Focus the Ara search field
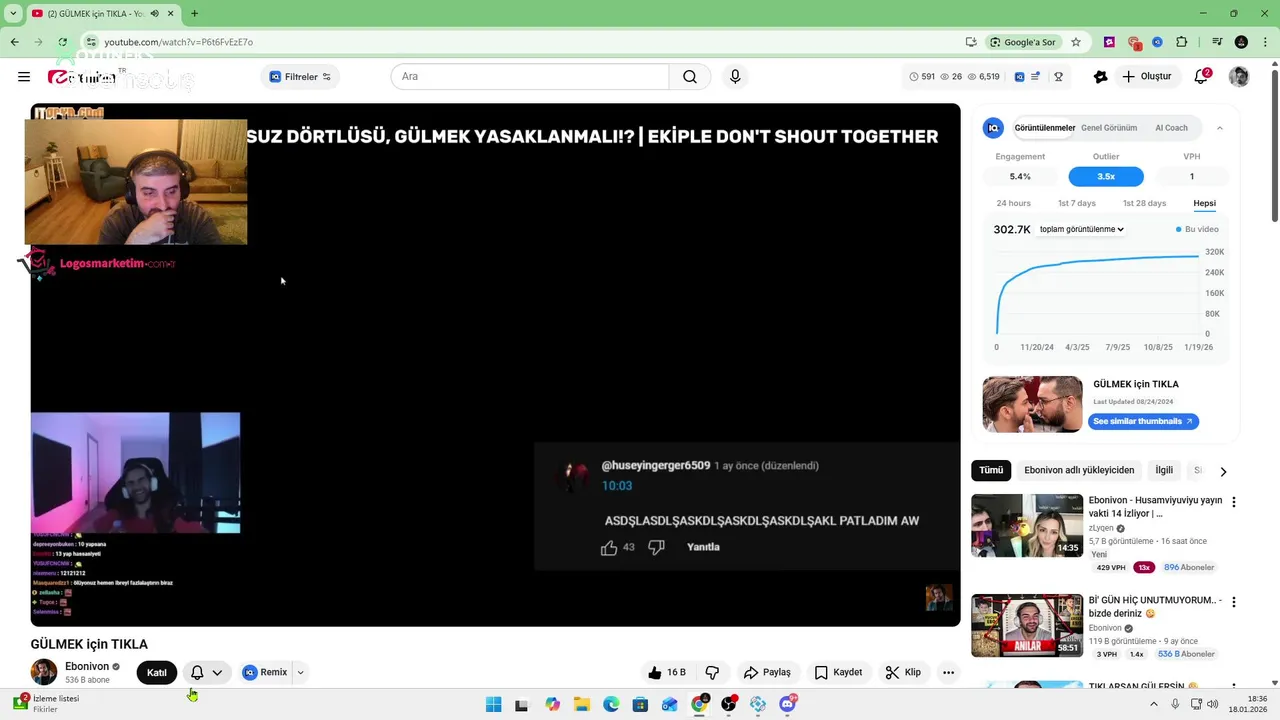 [528, 77]
